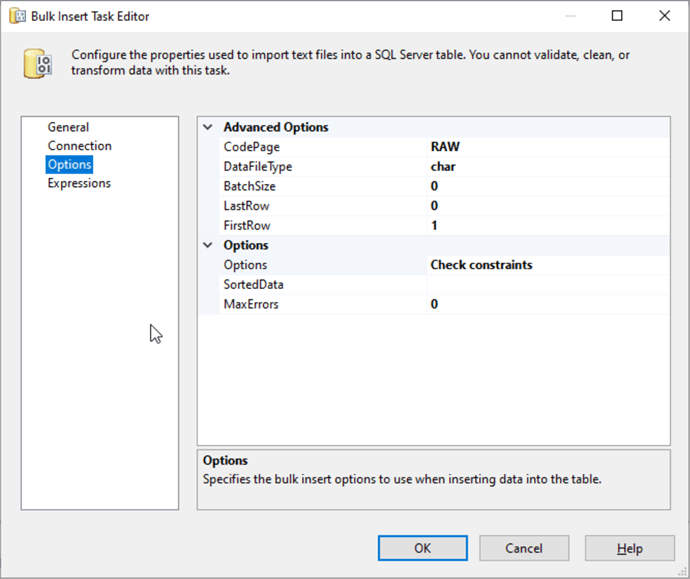690x579 pixels.
Task: Click the empty SortedData value field
Action: [x=547, y=285]
